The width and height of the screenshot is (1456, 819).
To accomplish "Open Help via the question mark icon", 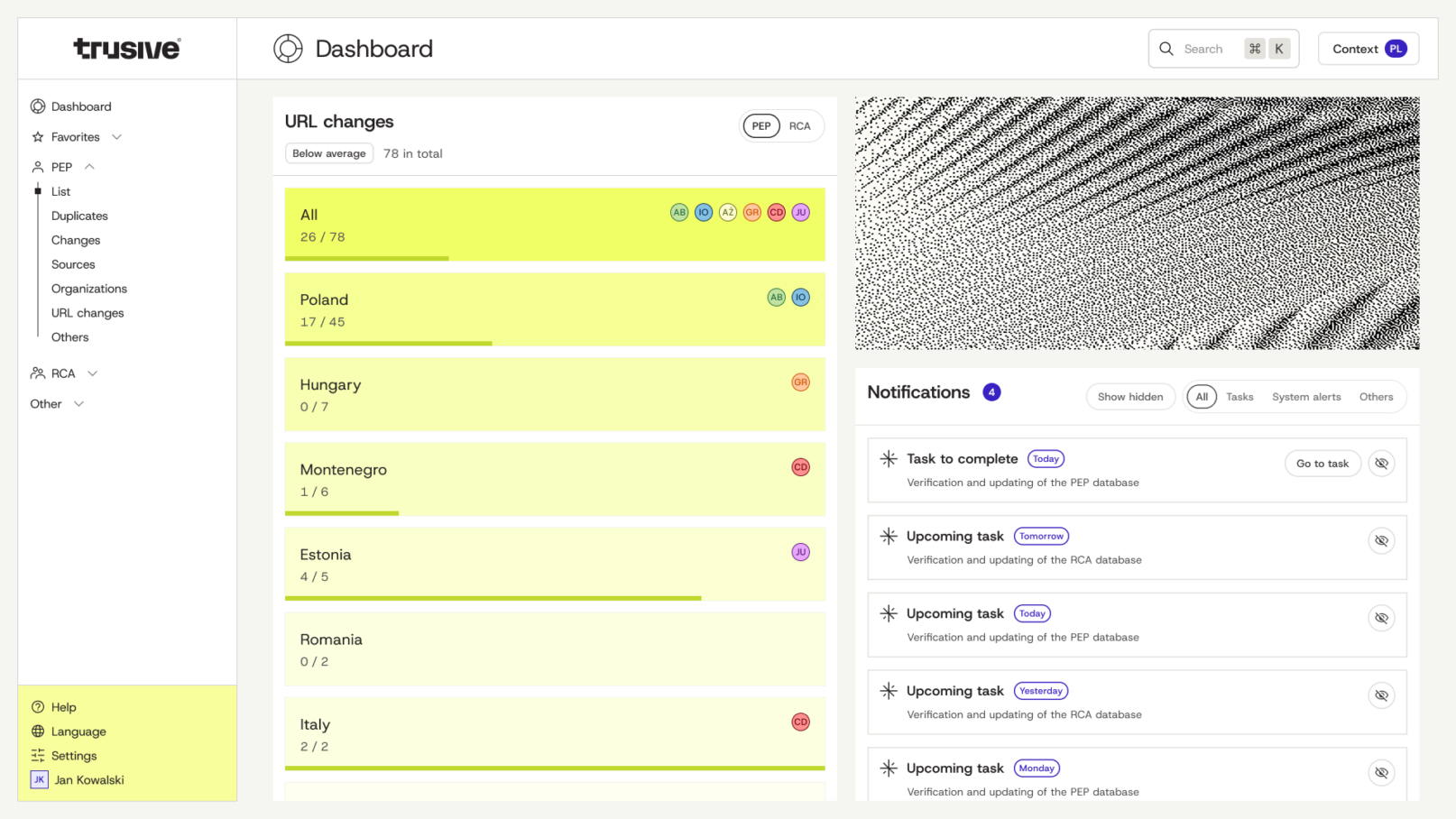I will [38, 707].
